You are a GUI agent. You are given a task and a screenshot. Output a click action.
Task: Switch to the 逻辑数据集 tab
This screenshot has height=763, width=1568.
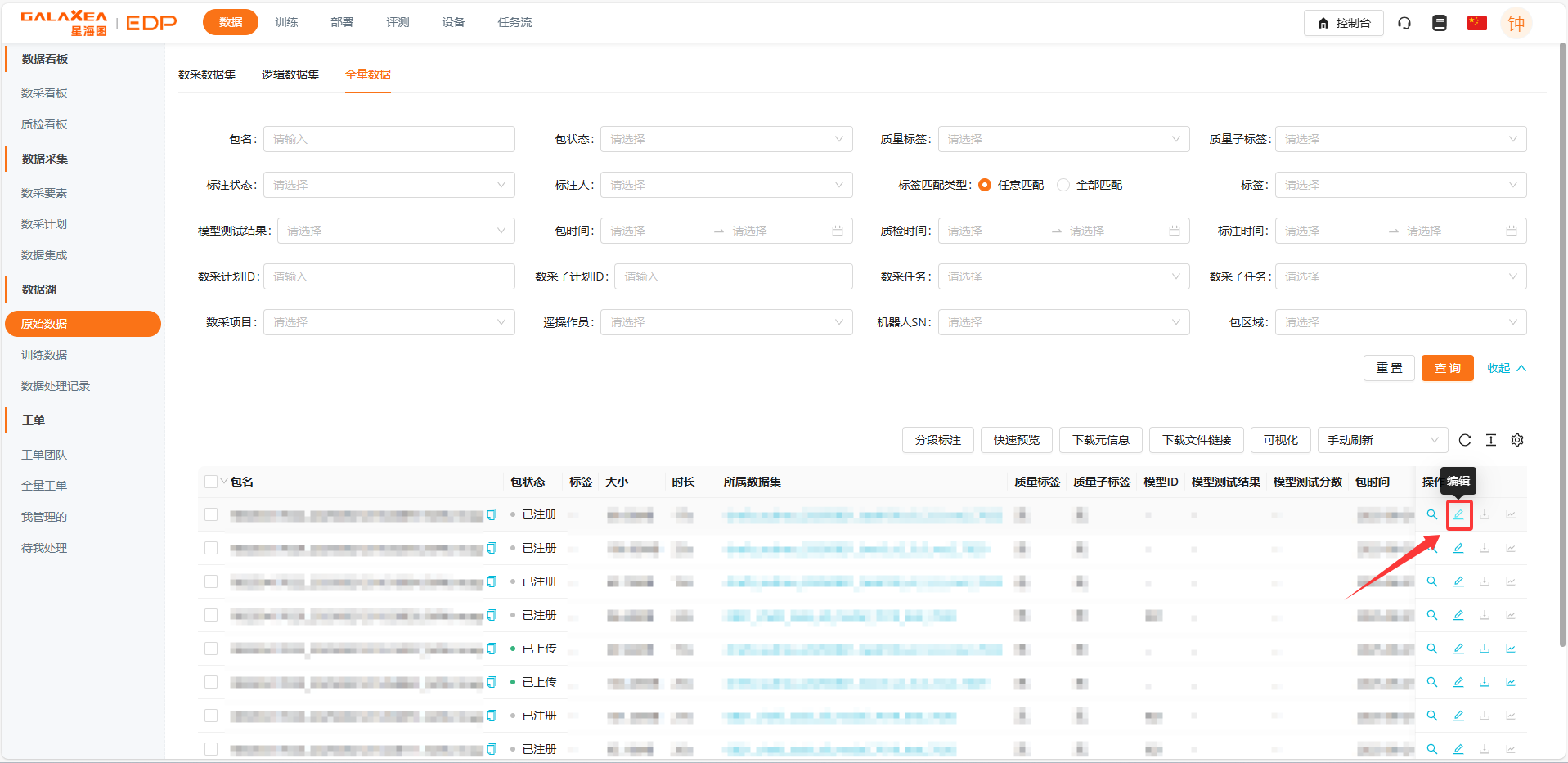pos(290,74)
